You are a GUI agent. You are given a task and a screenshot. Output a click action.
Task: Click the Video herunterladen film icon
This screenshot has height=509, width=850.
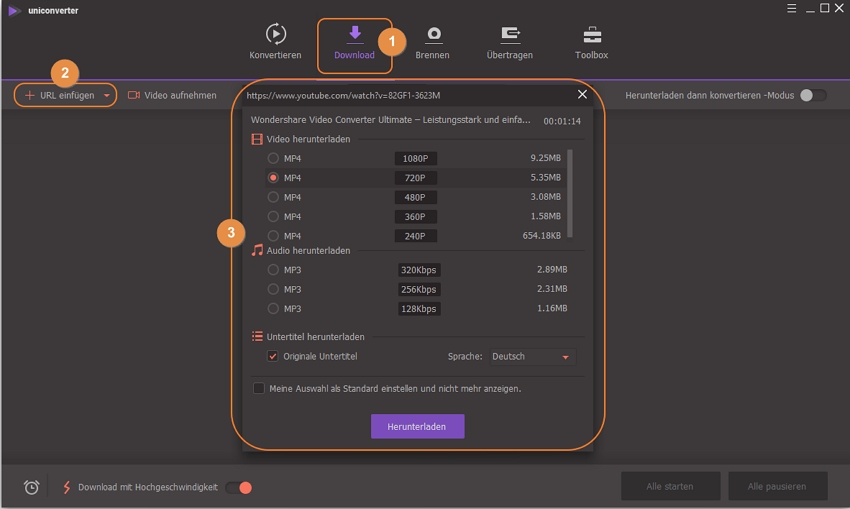257,139
